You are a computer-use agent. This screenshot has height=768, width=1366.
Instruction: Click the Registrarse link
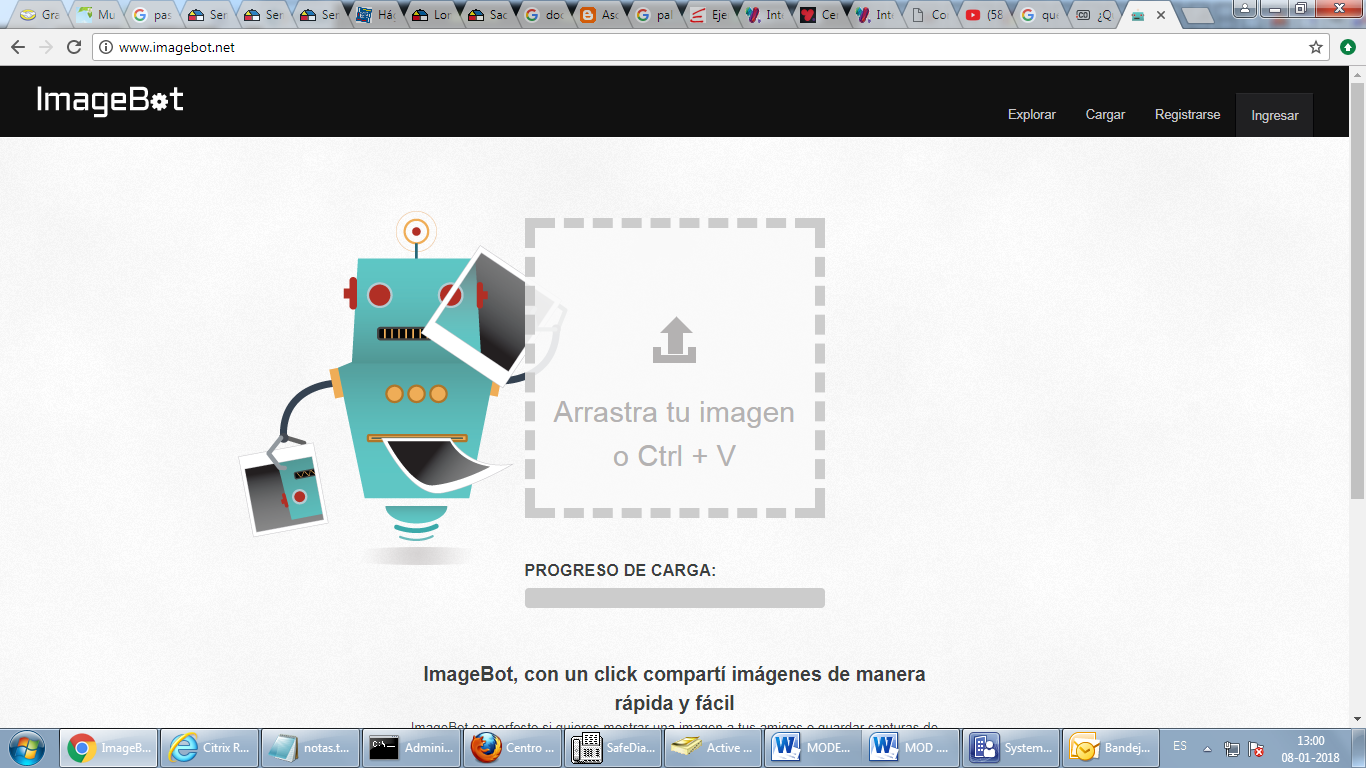[1187, 115]
